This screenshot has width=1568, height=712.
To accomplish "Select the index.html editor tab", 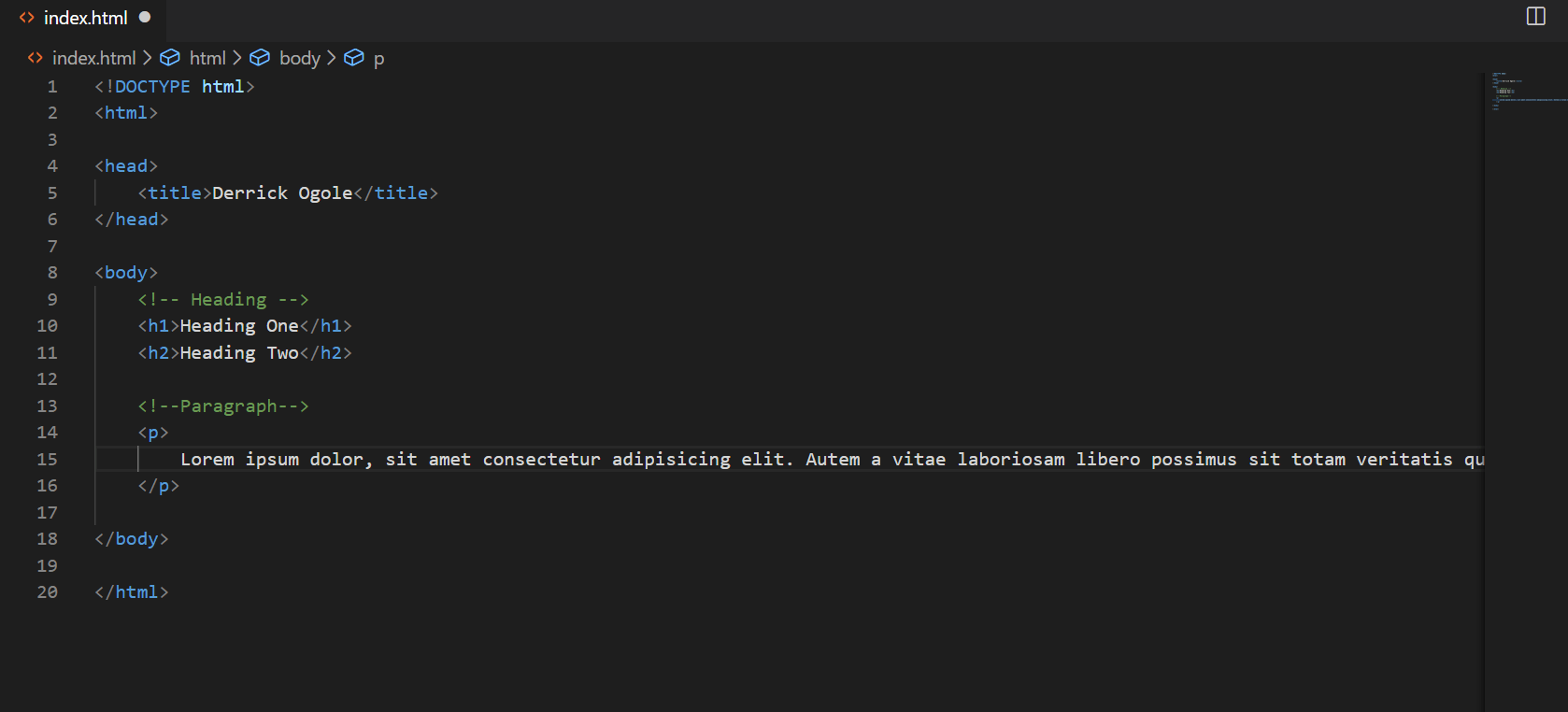I will tap(85, 18).
